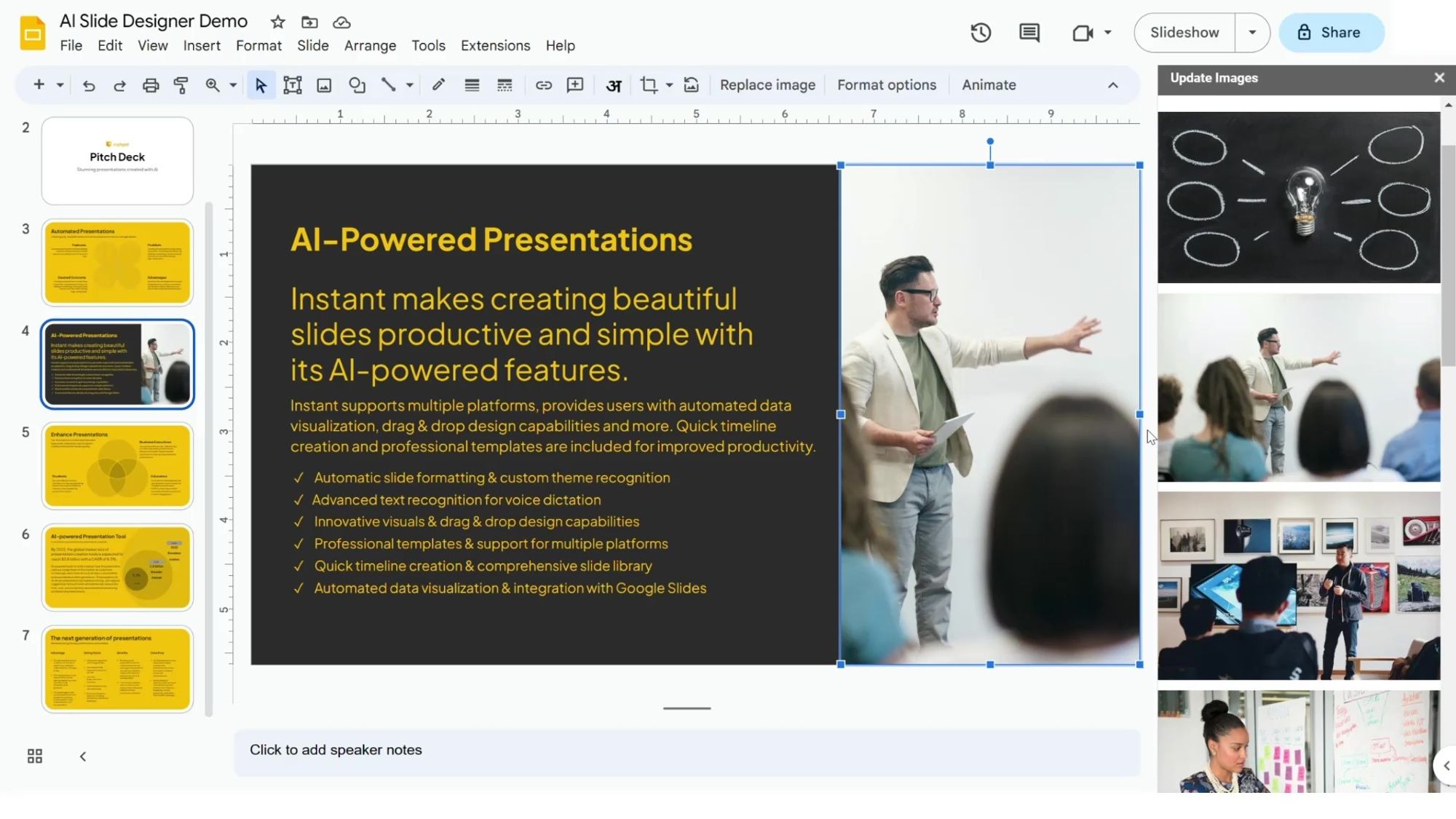Click the Print icon
1456x819 pixels.
click(x=151, y=84)
